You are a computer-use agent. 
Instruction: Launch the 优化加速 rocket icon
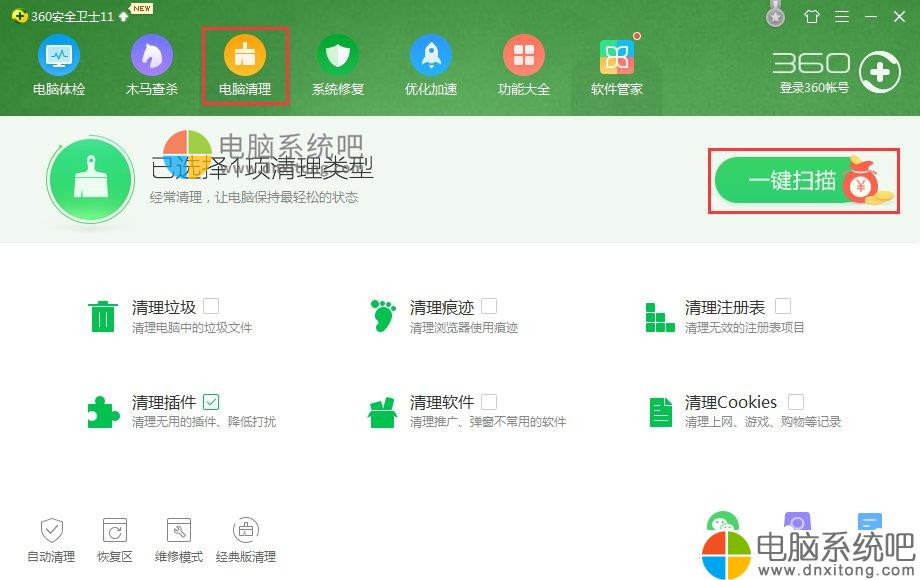431,55
